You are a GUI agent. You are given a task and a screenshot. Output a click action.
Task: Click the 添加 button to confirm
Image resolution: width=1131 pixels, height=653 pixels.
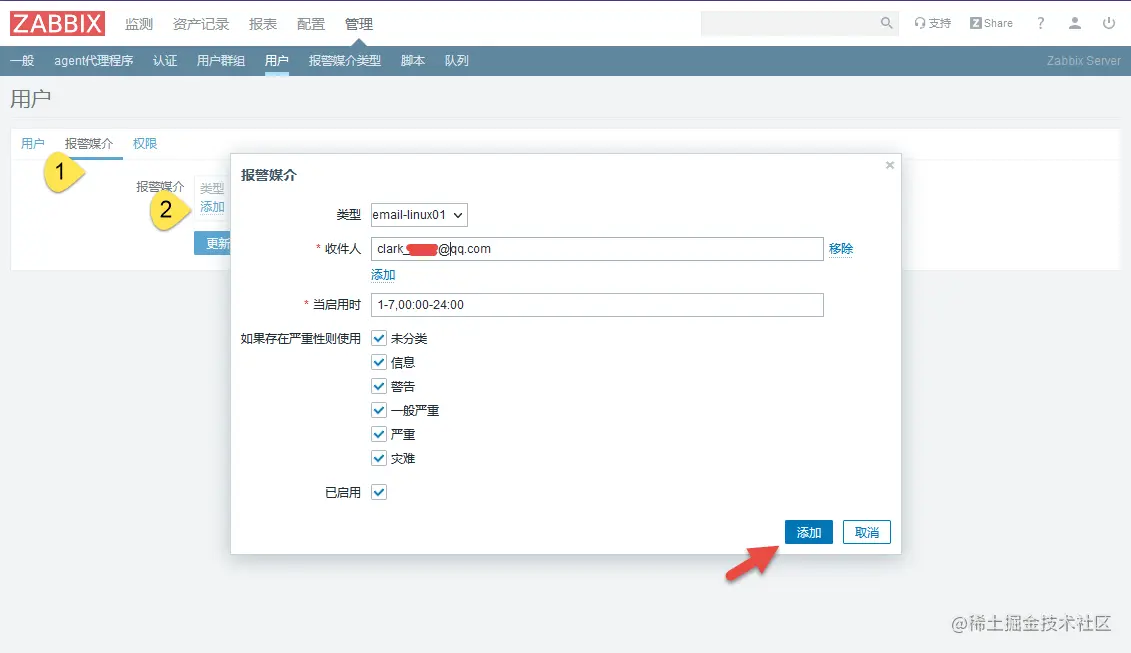pos(808,531)
